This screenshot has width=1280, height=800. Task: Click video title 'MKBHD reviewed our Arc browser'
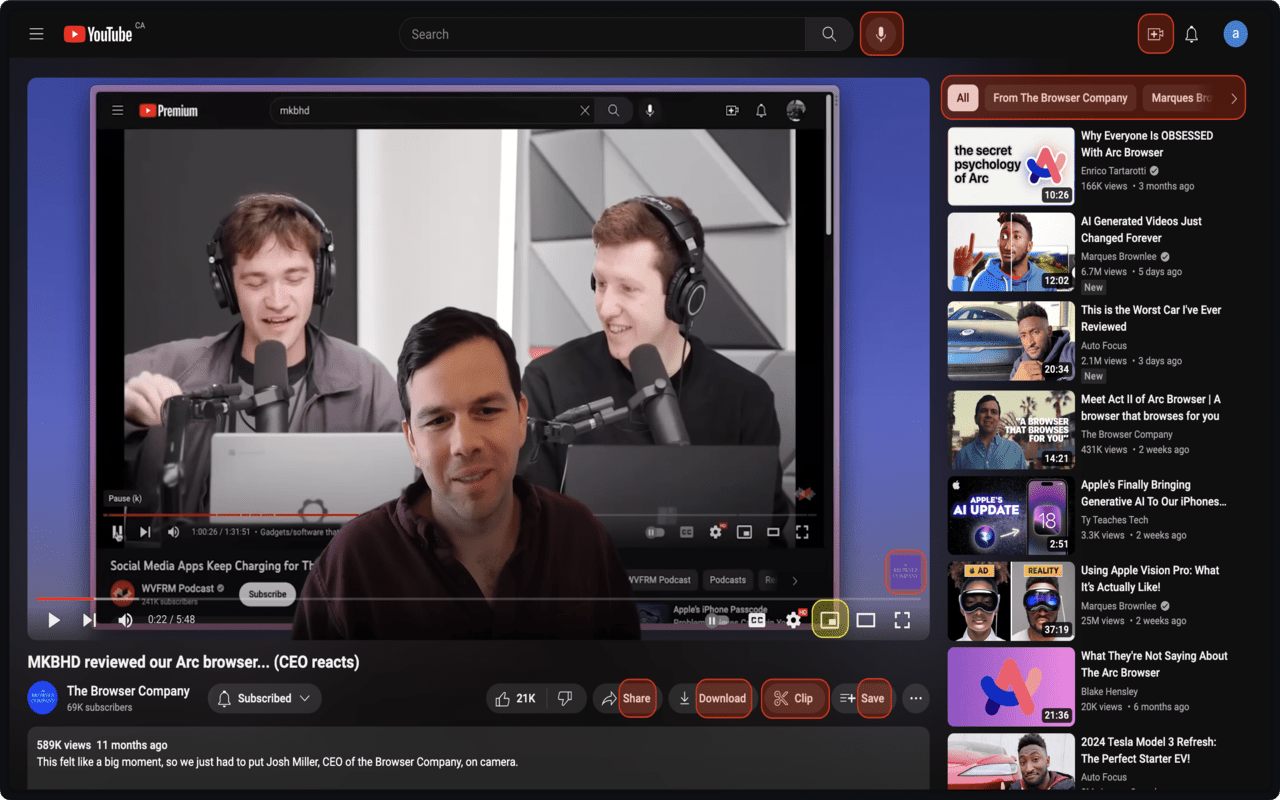click(193, 662)
